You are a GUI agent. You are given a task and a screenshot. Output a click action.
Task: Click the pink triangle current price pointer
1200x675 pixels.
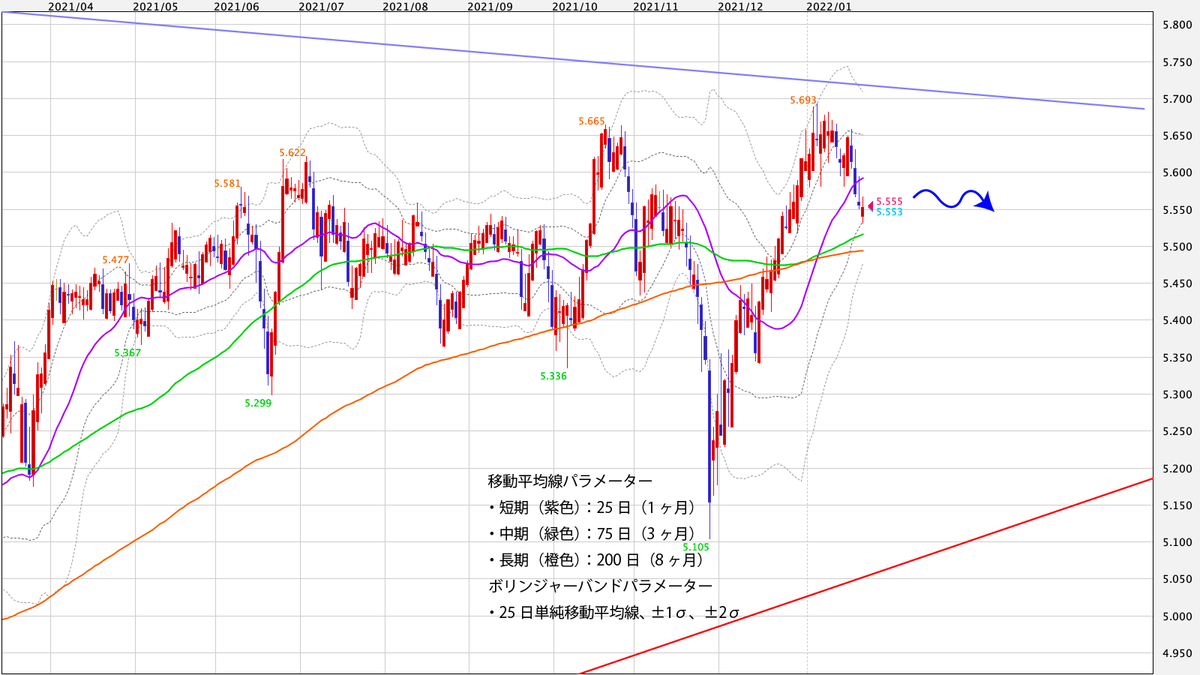pyautogui.click(x=868, y=207)
